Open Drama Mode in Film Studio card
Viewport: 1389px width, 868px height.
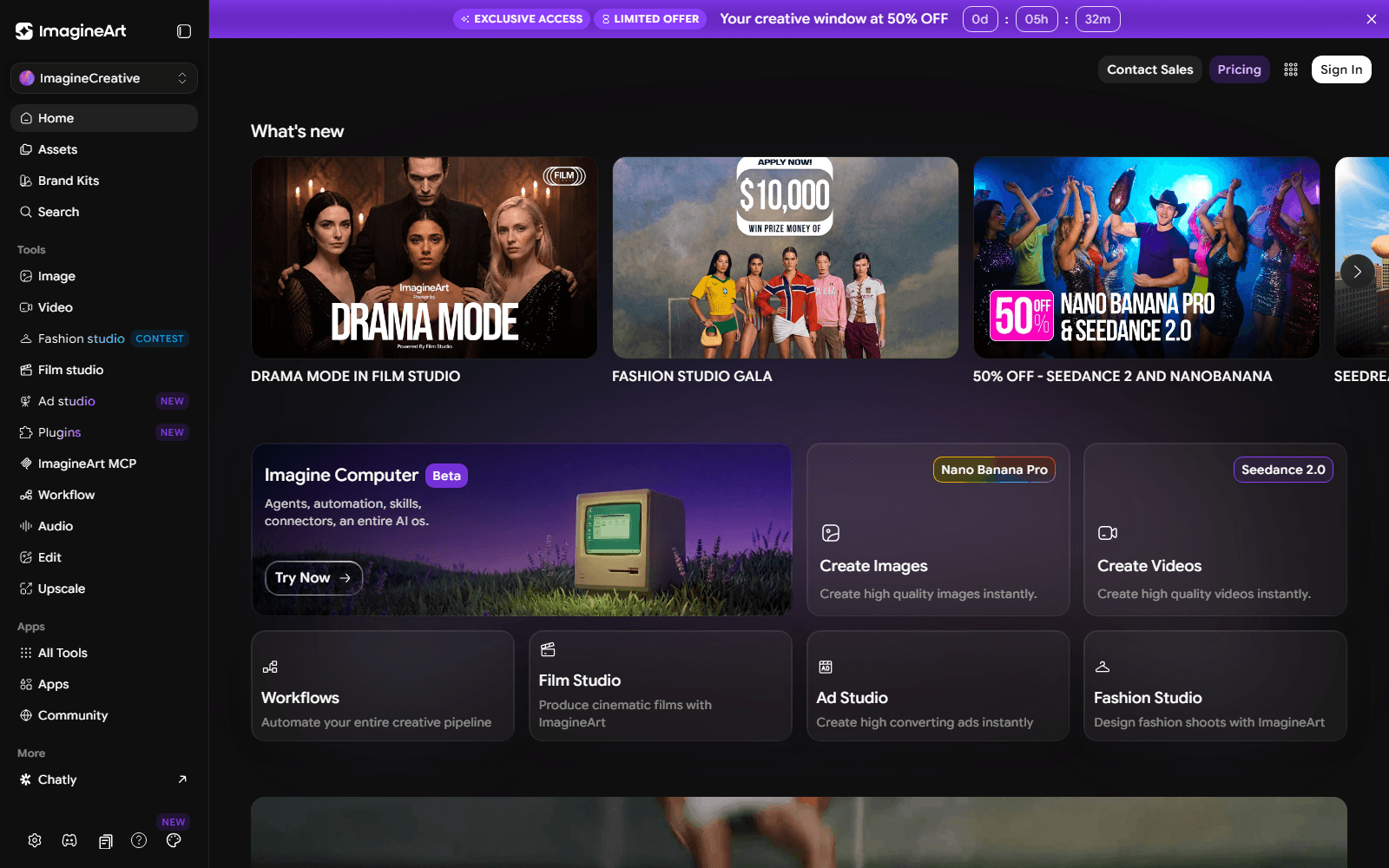click(425, 258)
